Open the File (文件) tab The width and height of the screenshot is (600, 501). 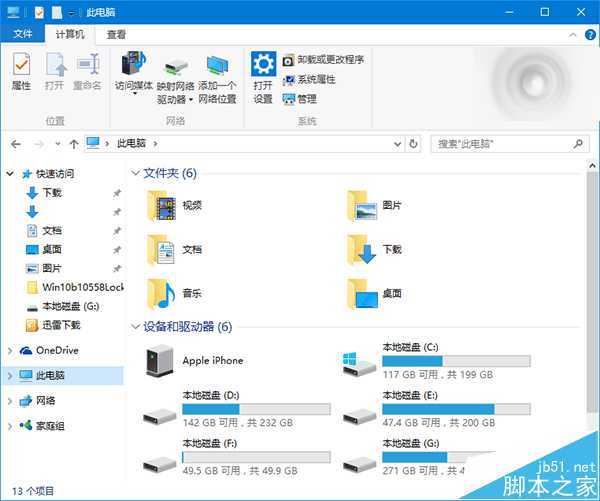point(23,34)
